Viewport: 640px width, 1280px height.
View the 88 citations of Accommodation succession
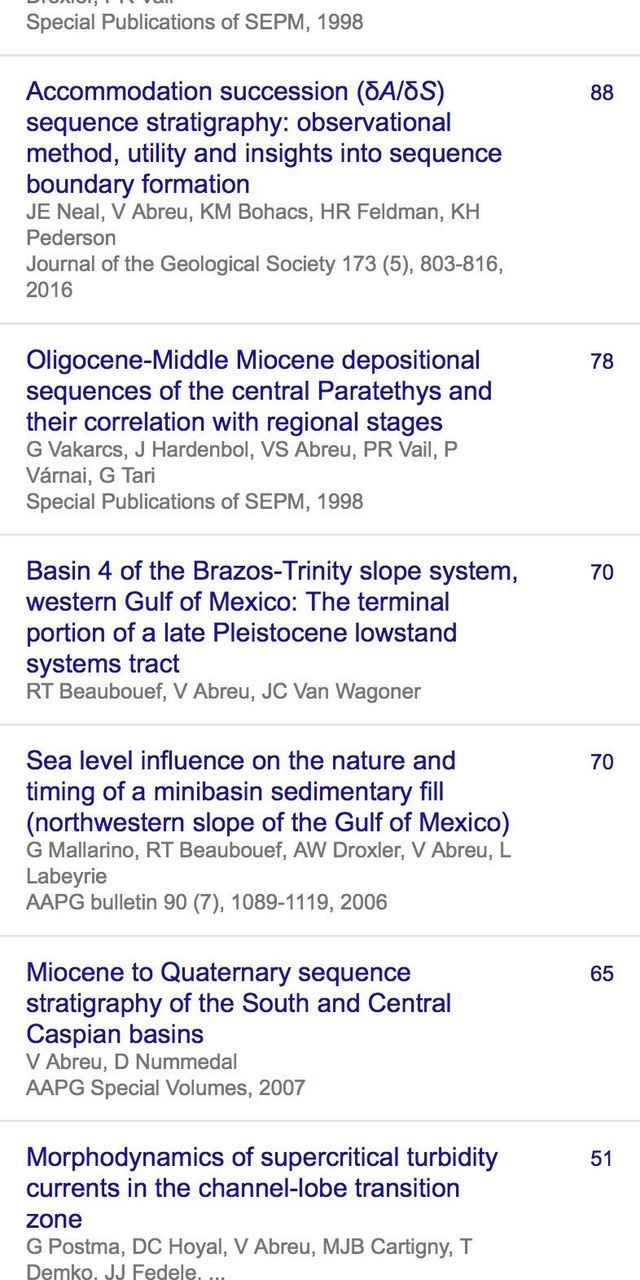coord(601,95)
